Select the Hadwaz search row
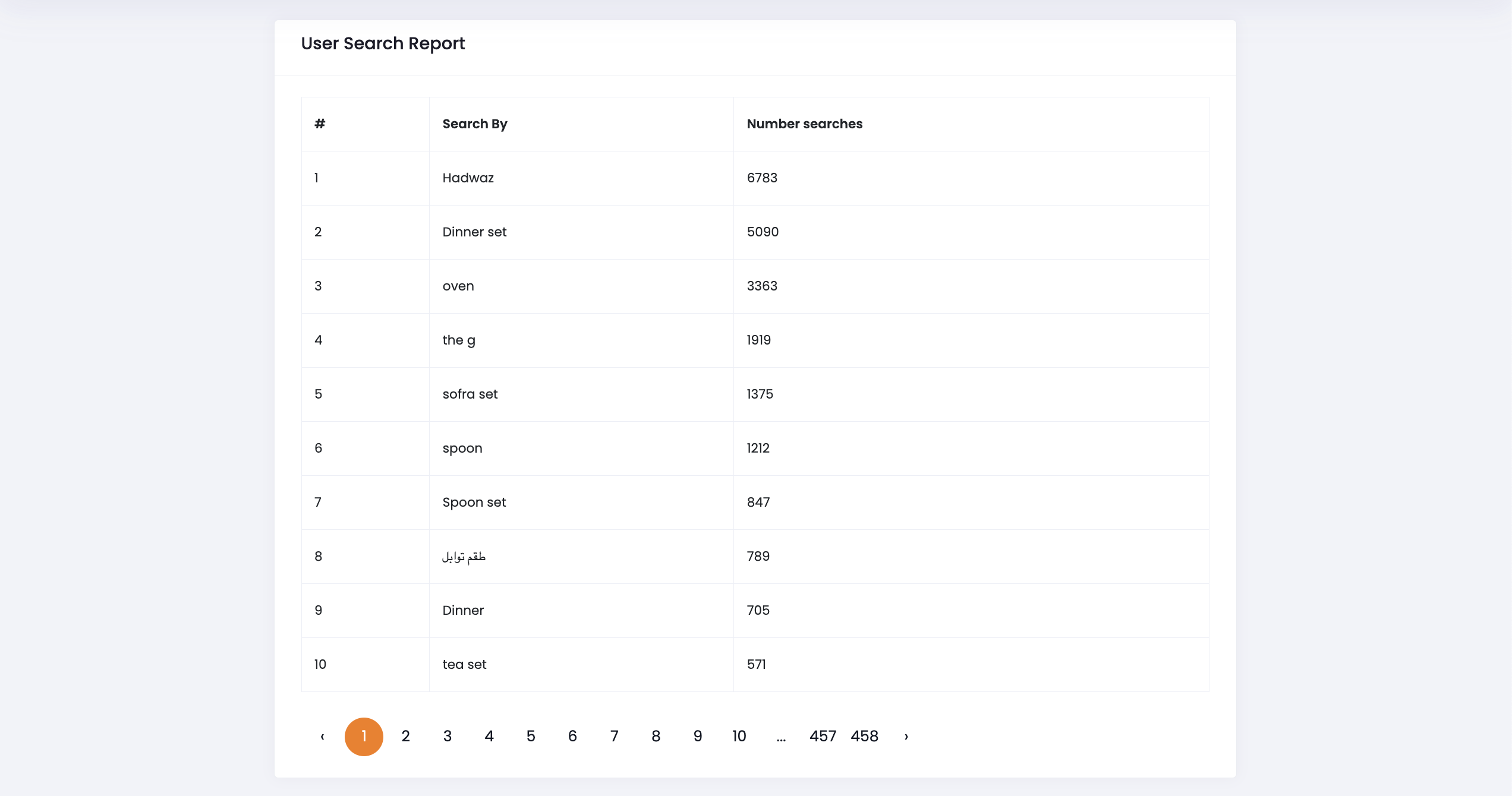 pos(468,178)
